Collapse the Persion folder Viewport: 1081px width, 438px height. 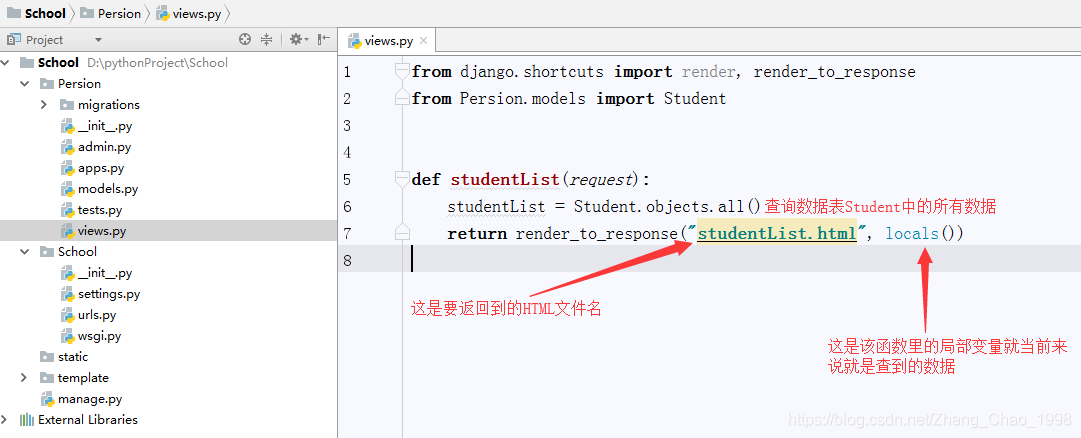coord(25,83)
